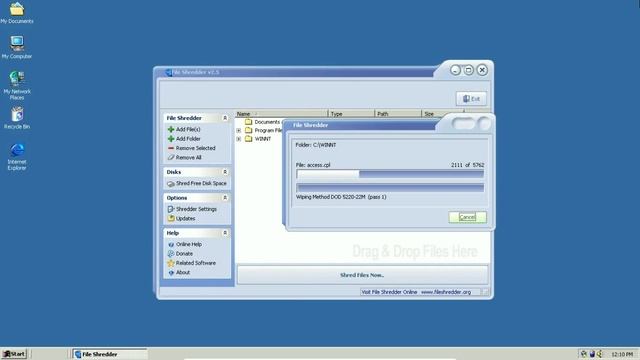Close the main File Shredder window
This screenshot has width=640, height=360.
coord(482,70)
